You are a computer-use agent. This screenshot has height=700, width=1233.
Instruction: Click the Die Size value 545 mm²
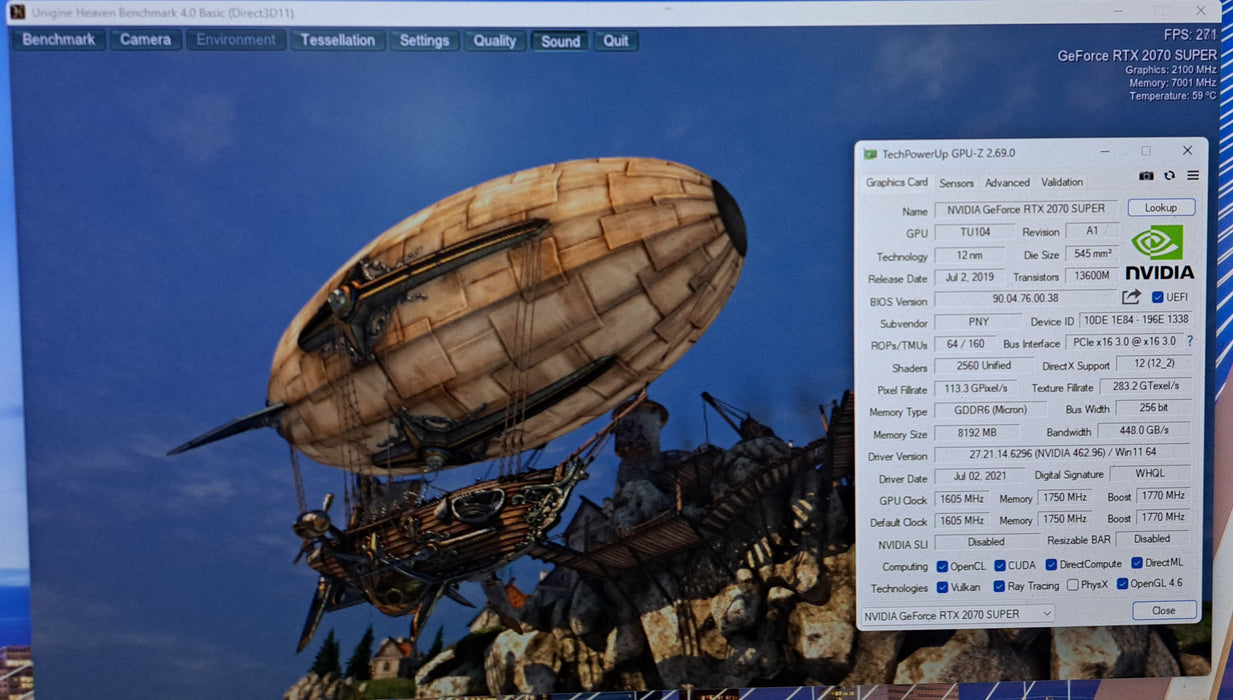coord(1091,254)
